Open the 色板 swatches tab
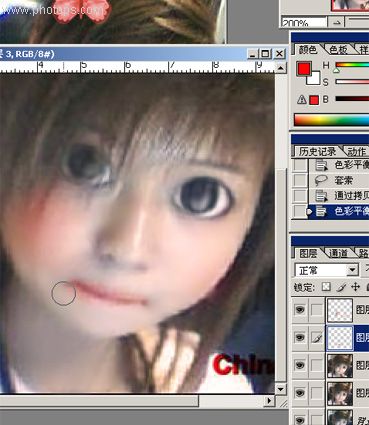369x425 pixels. point(338,50)
